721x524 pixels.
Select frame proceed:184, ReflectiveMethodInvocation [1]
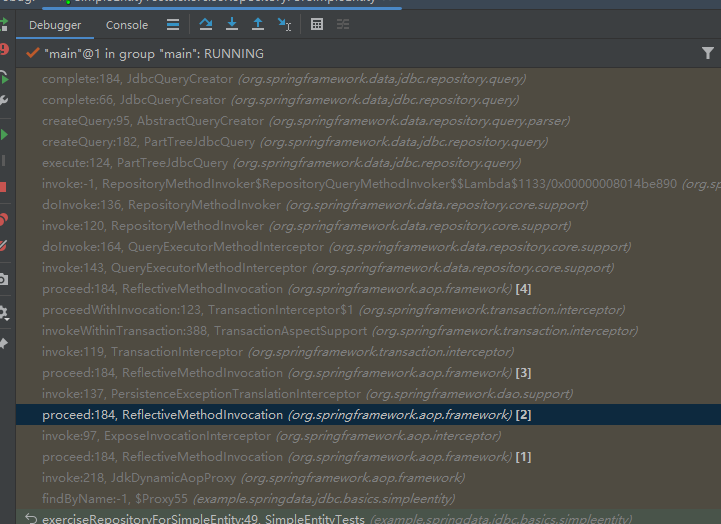[368, 457]
